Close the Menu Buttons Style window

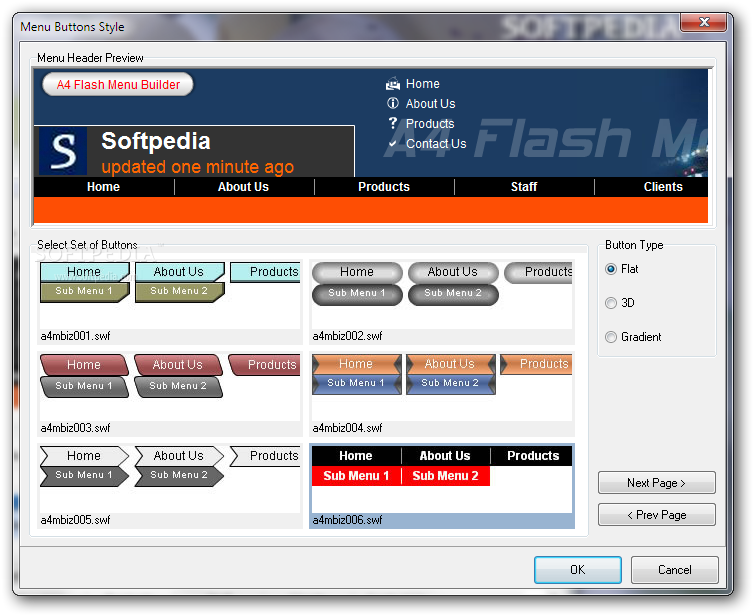704,22
